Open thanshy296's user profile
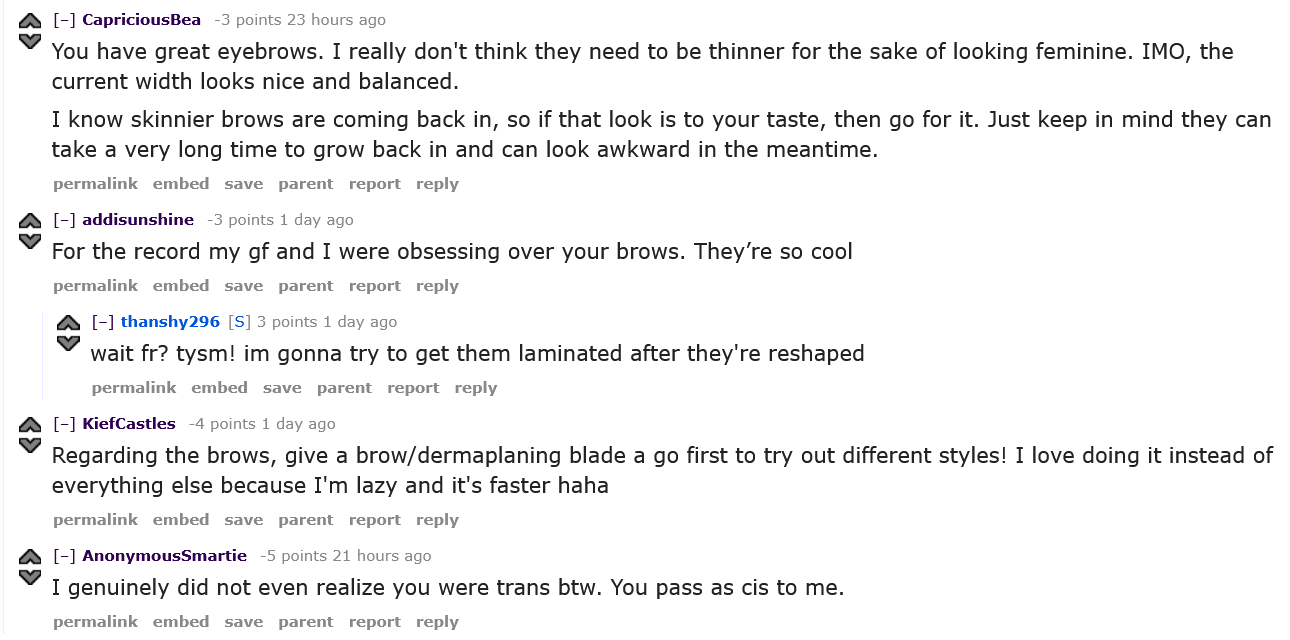 170,322
